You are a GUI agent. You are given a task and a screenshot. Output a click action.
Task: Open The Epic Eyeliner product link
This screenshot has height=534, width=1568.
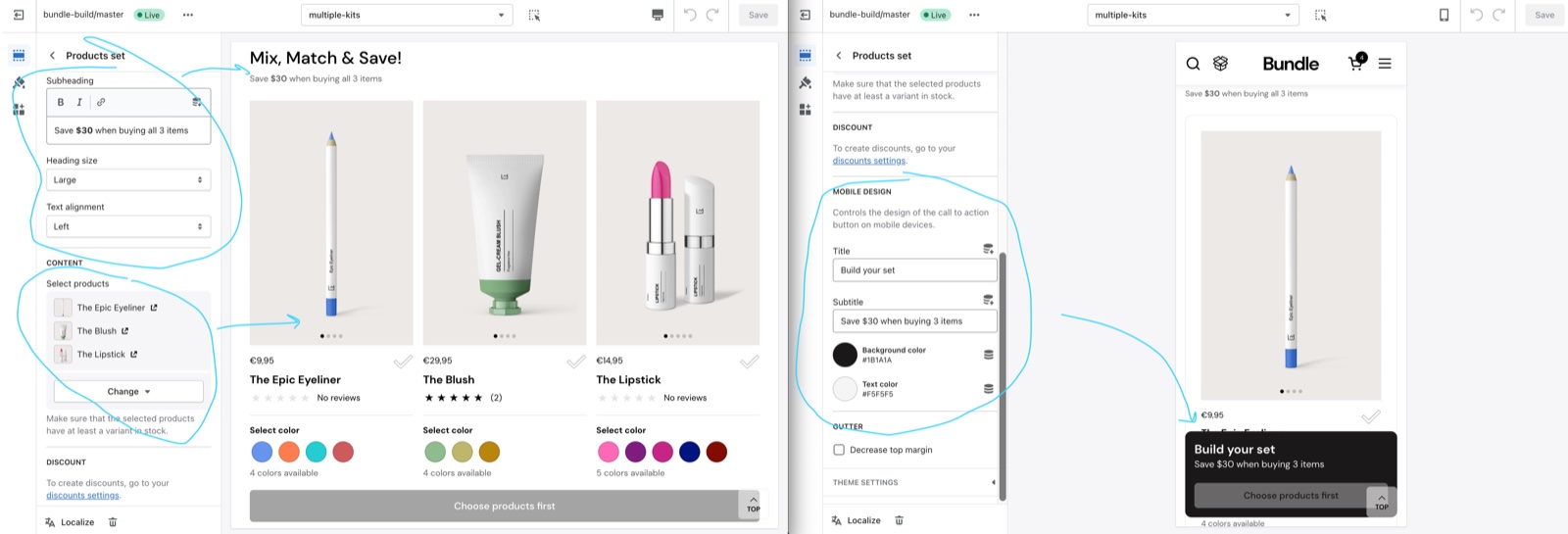click(x=154, y=308)
